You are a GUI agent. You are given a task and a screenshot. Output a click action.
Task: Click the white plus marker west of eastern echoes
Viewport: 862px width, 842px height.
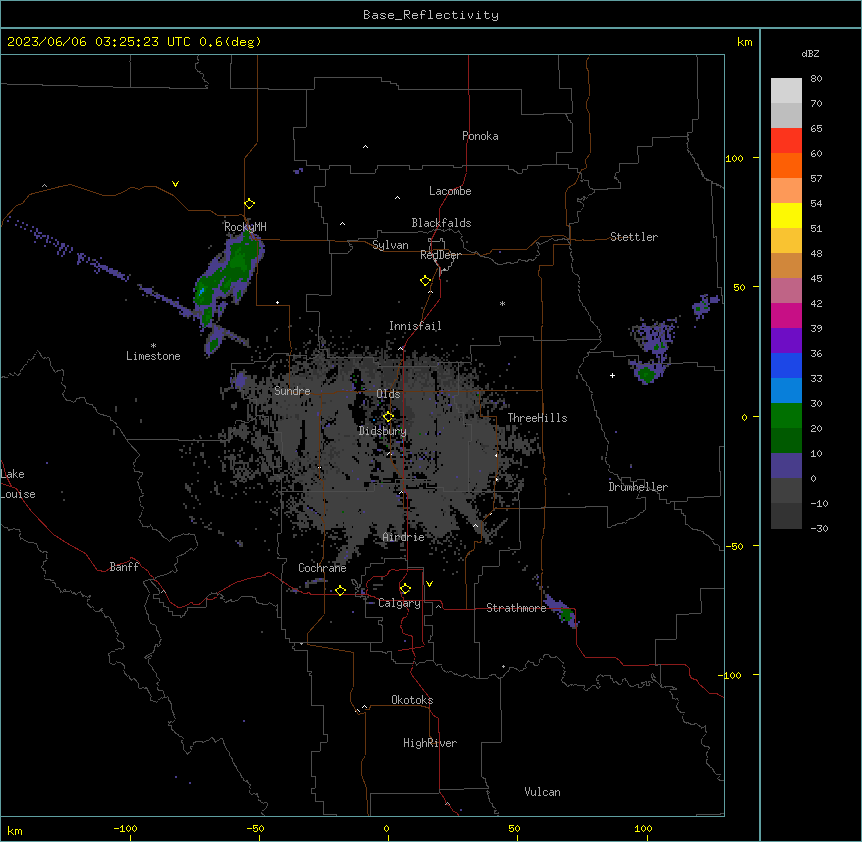tap(612, 375)
